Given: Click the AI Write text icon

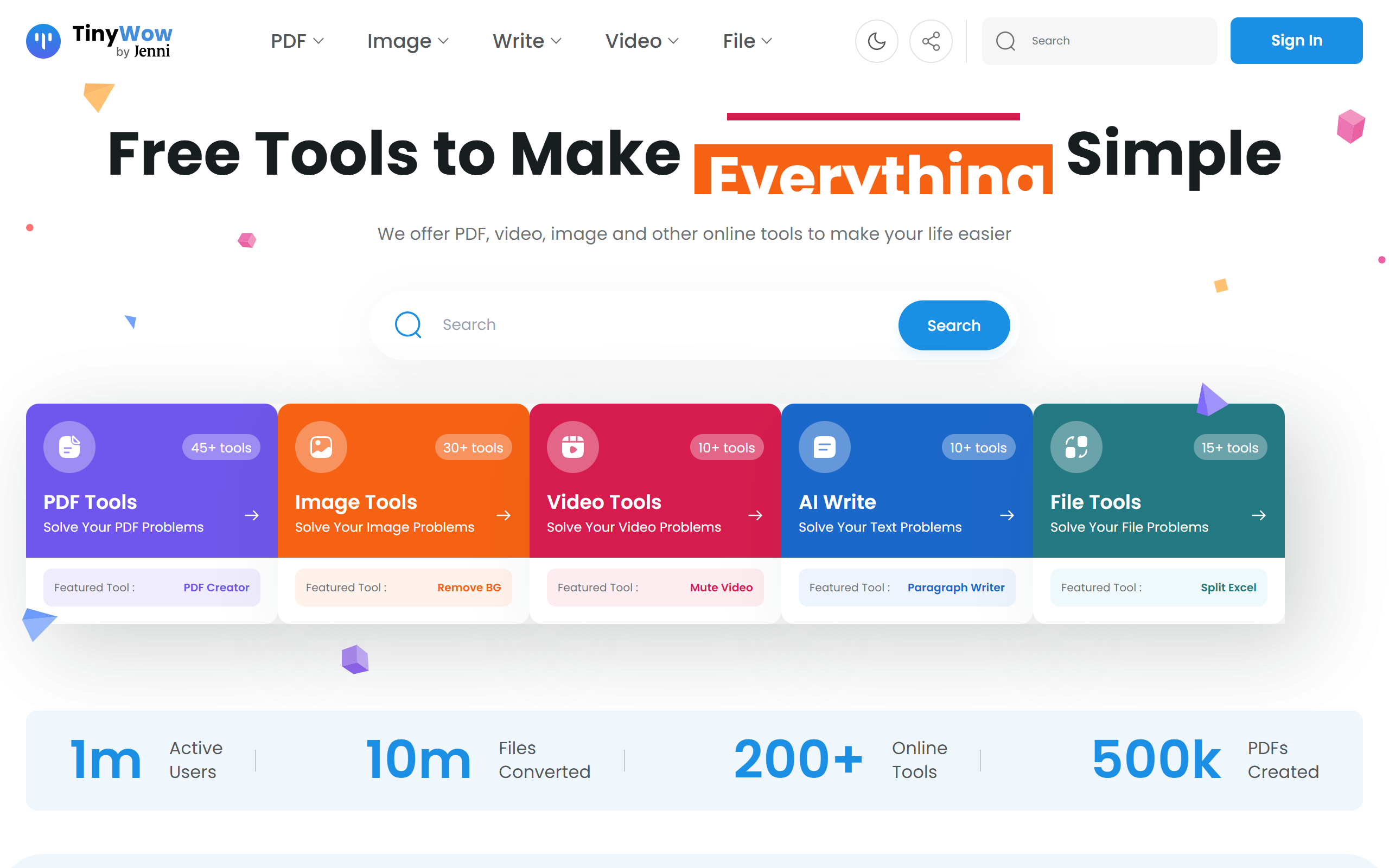Looking at the screenshot, I should coord(824,446).
